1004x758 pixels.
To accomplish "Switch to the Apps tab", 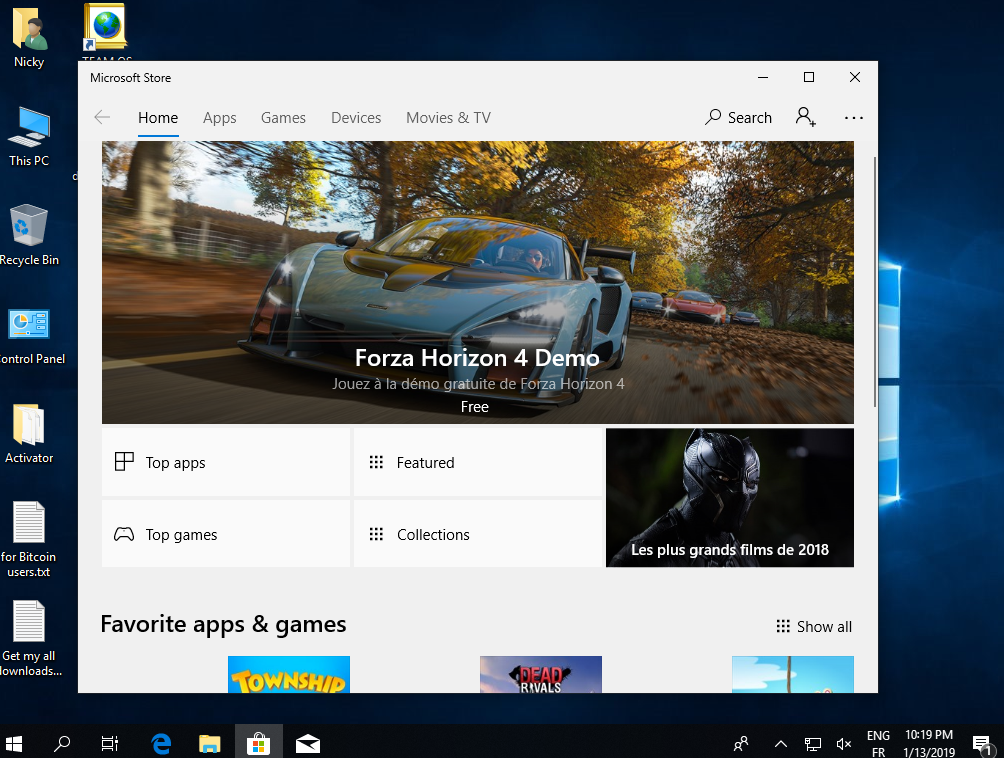I will coord(220,118).
